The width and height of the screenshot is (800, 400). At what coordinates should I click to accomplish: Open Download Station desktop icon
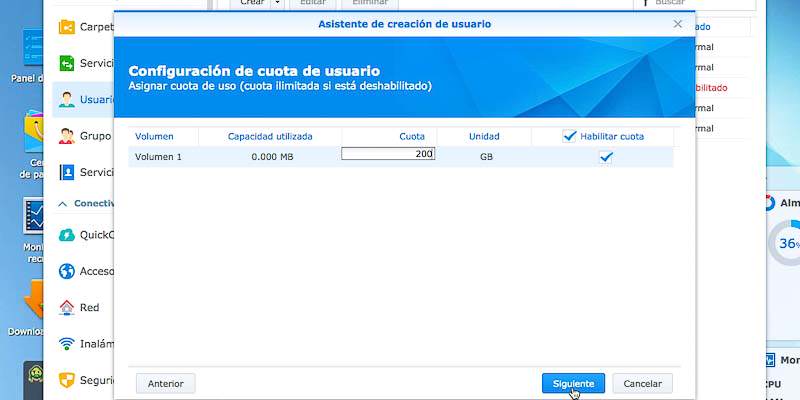click(34, 298)
